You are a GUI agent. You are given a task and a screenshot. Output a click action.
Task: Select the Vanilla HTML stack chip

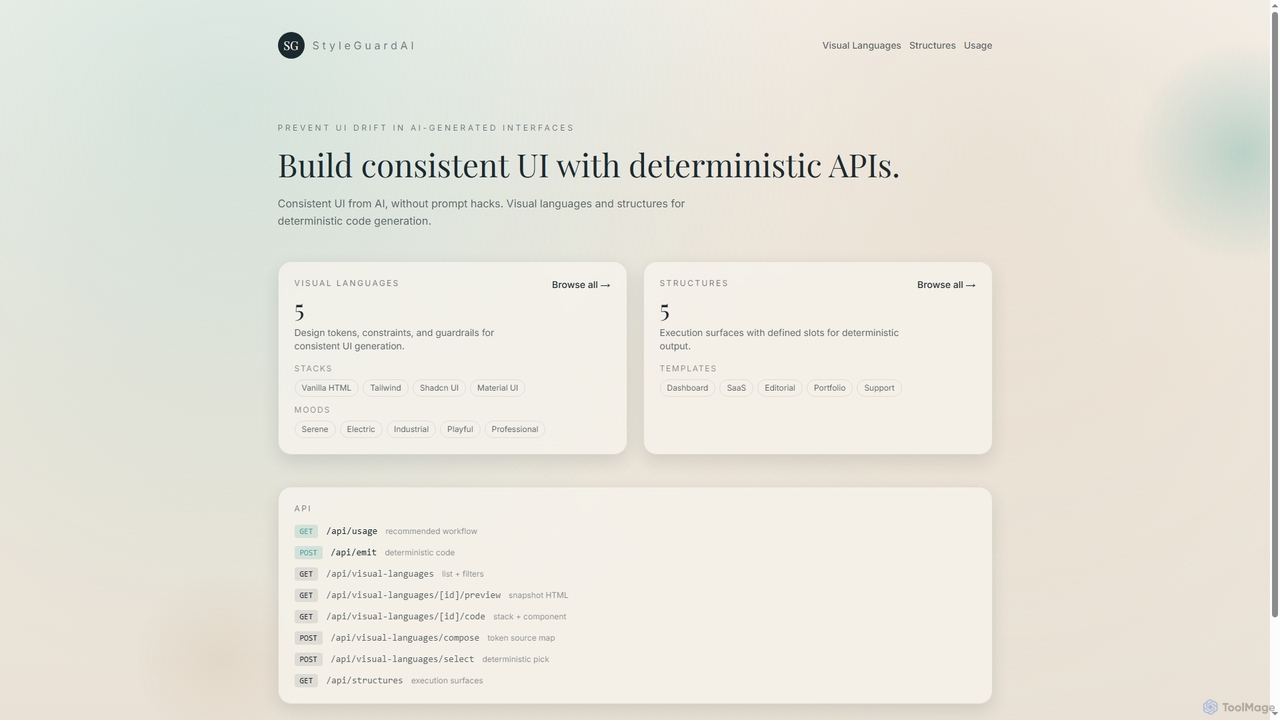pos(326,388)
